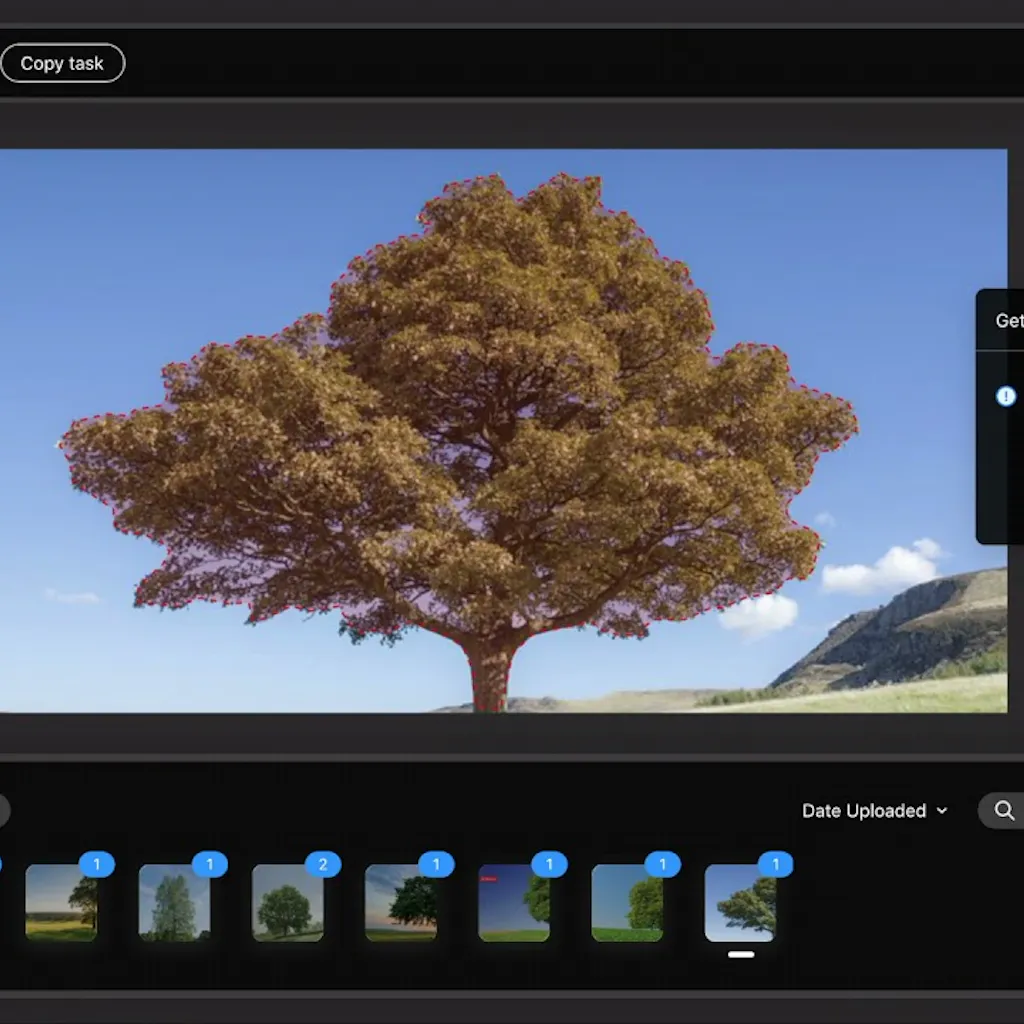Click the tree trunk in the main image
The height and width of the screenshot is (1024, 1024).
point(491,675)
